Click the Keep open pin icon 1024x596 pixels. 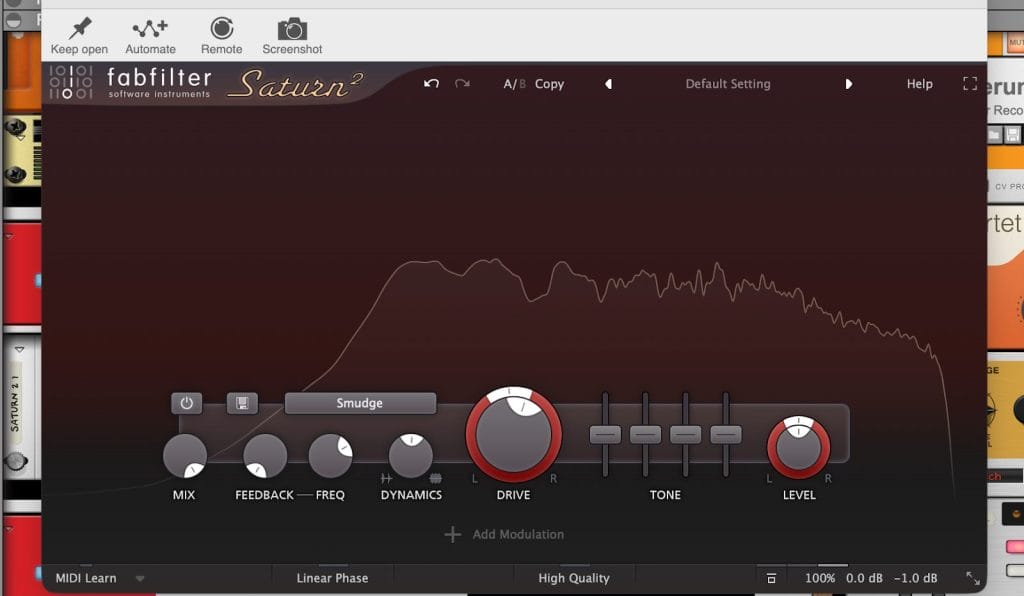click(x=79, y=29)
